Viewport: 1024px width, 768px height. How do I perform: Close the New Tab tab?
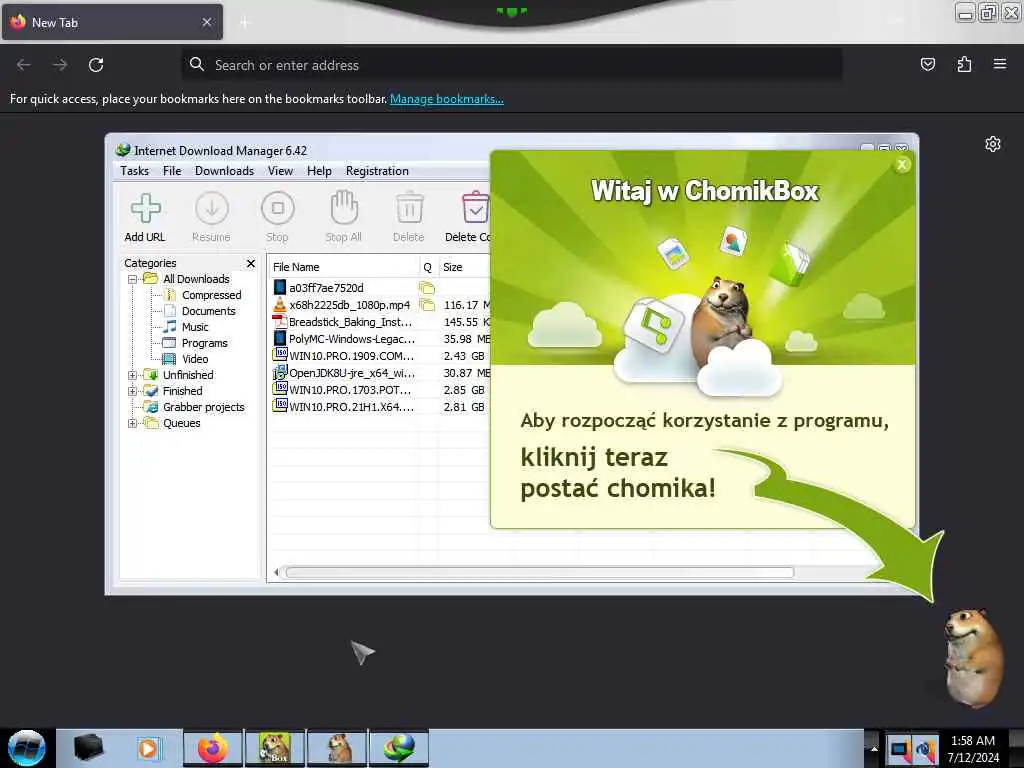(206, 22)
